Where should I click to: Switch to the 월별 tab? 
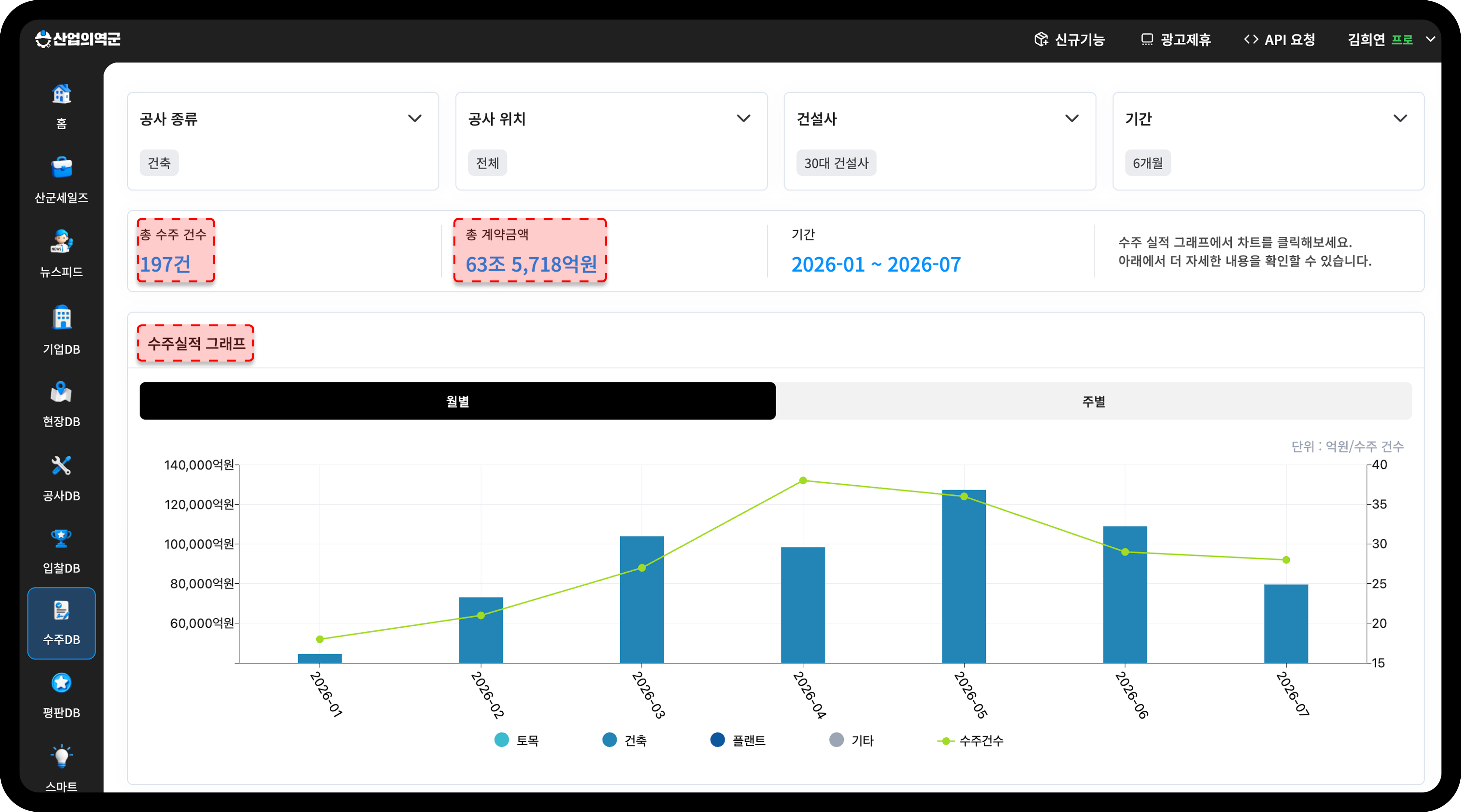pos(458,401)
